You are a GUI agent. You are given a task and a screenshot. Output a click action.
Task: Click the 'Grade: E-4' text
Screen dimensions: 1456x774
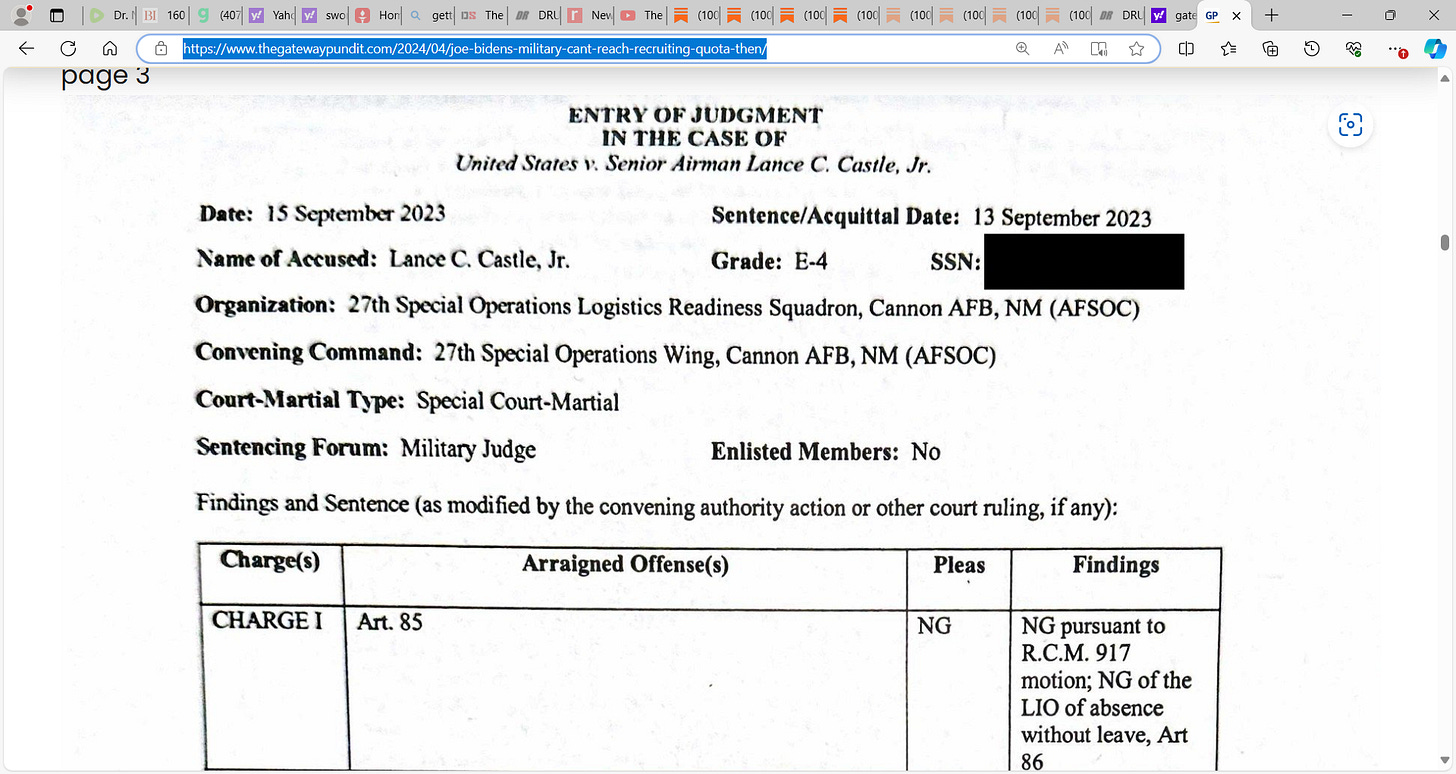769,262
